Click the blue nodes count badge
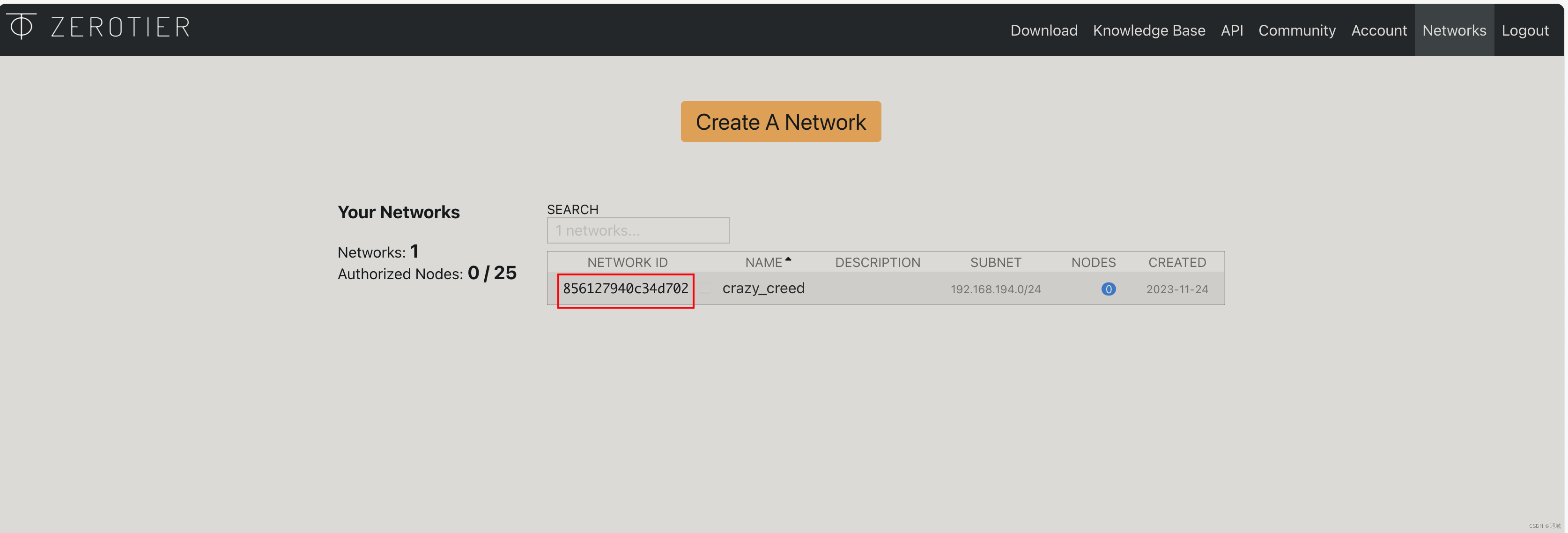Viewport: 1568px width, 533px height. click(1108, 289)
